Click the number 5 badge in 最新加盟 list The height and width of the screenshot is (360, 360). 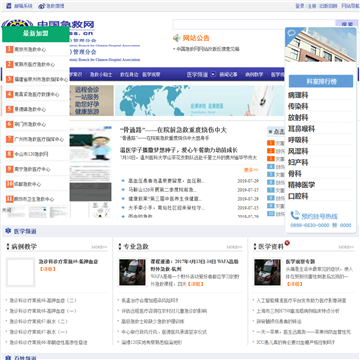pos(9,109)
